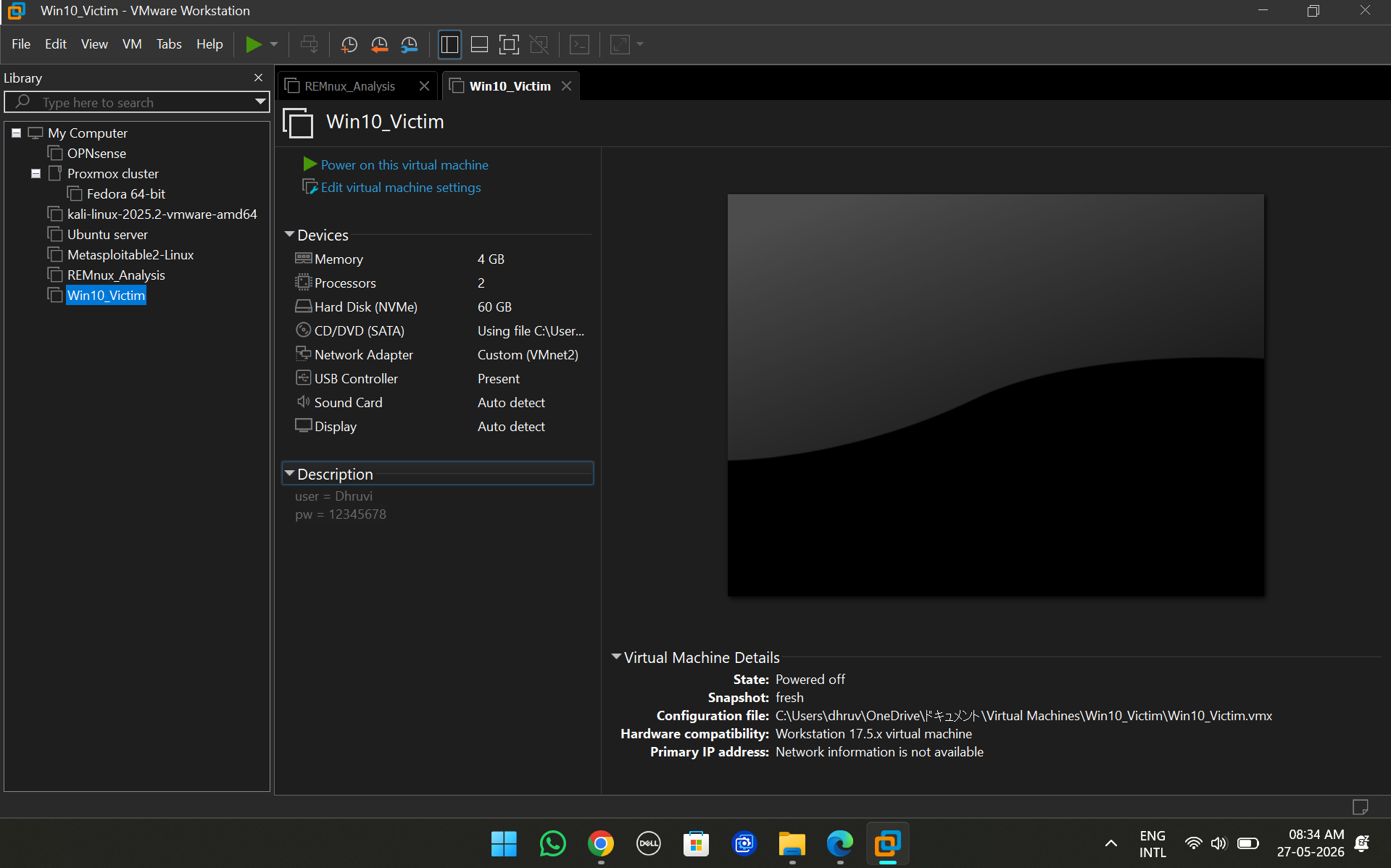Viewport: 1391px width, 868px height.
Task: Click the VM screen preview thumbnail
Action: tap(995, 396)
